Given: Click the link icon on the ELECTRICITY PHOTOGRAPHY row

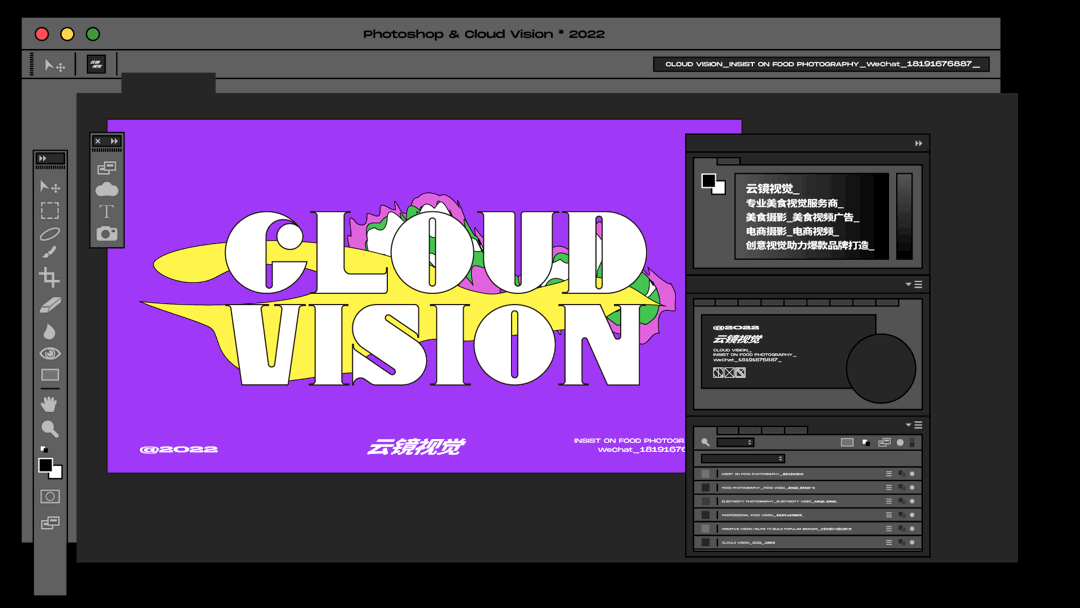Looking at the screenshot, I should [902, 501].
